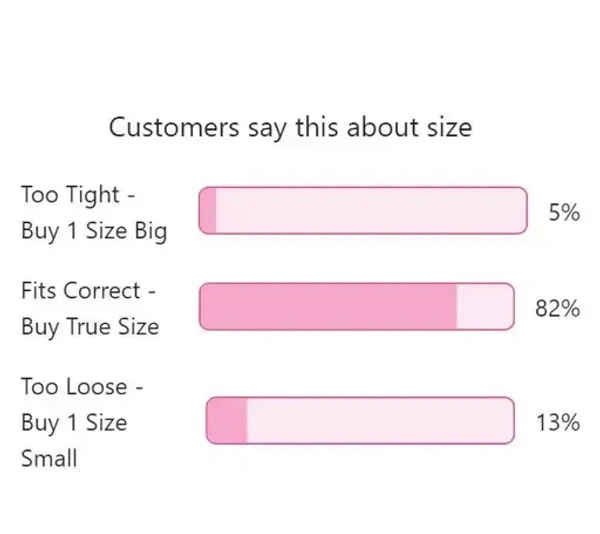Screen dimensions: 600x534
Task: Click the "Buy 1 Size Big" text
Action: click(x=94, y=231)
